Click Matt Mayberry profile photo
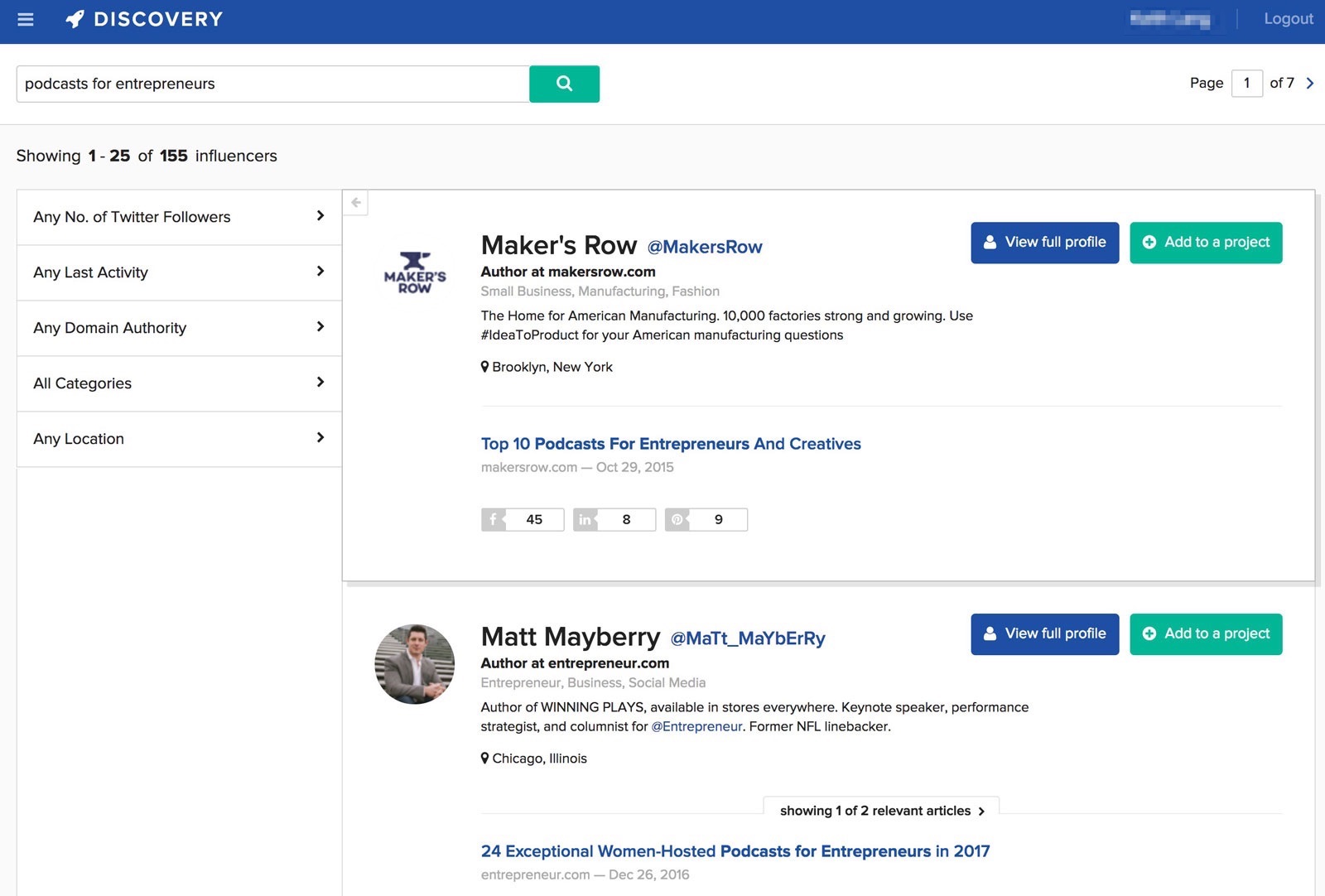The image size is (1325, 896). click(415, 664)
